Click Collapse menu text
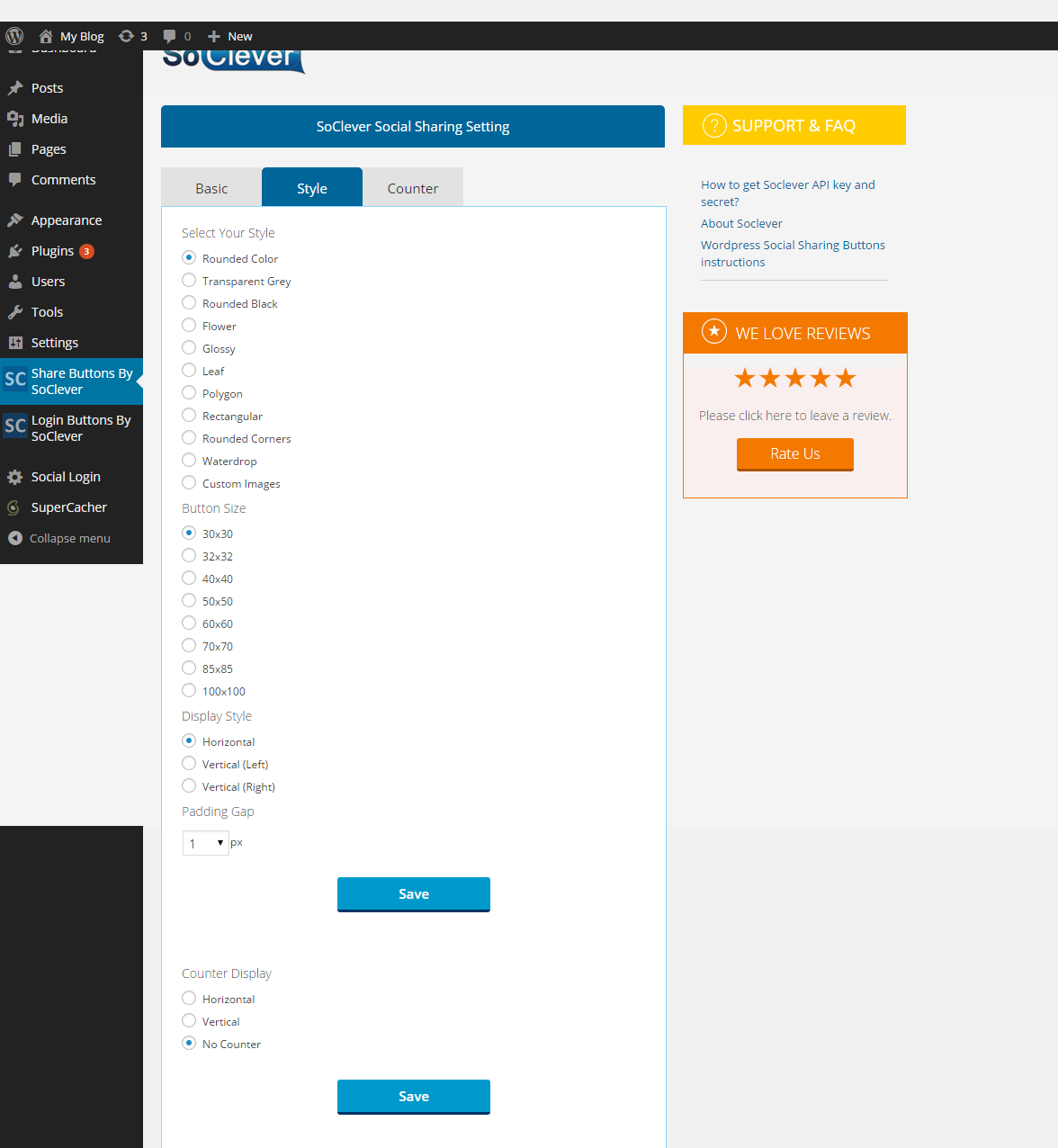1058x1148 pixels. [70, 538]
